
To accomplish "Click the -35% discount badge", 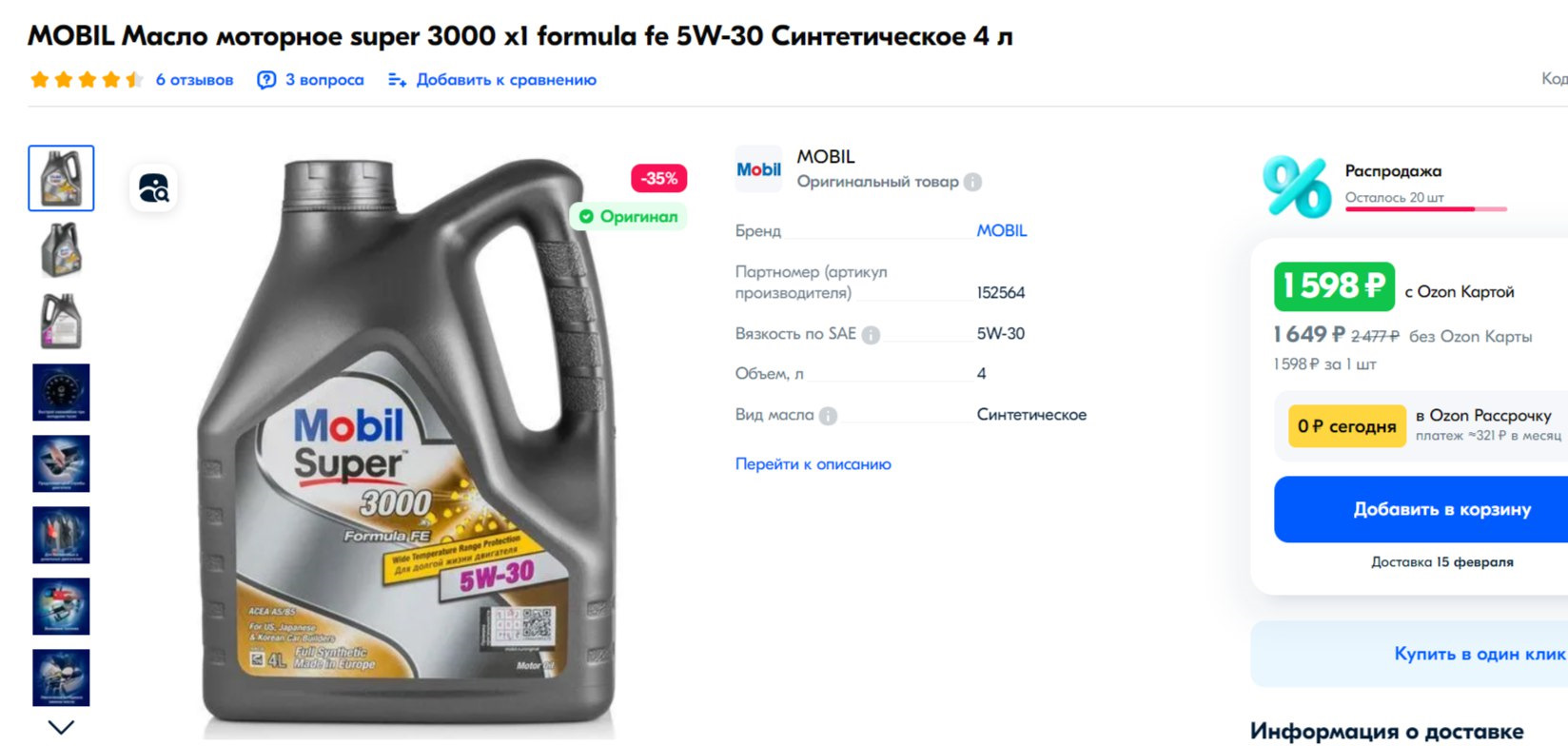I will pos(658,178).
